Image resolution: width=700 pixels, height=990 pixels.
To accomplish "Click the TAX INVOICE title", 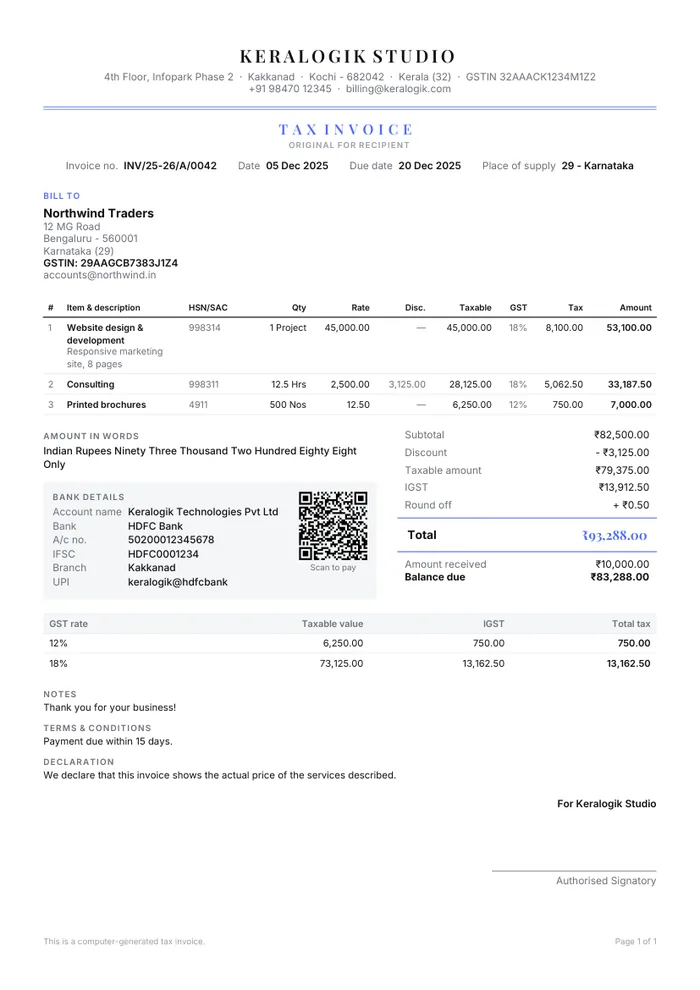I will click(x=345, y=129).
